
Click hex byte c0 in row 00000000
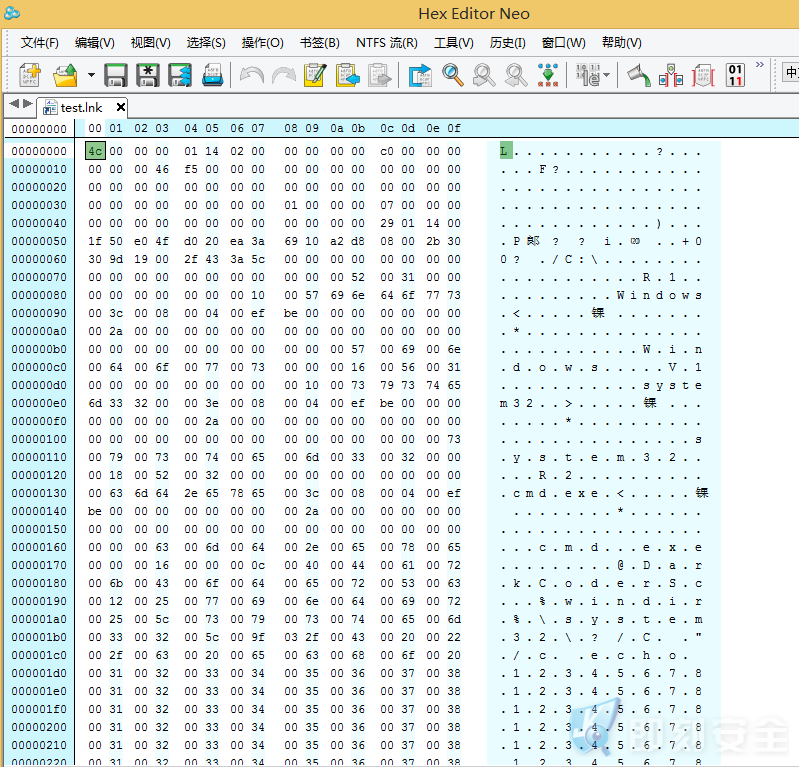(387, 151)
